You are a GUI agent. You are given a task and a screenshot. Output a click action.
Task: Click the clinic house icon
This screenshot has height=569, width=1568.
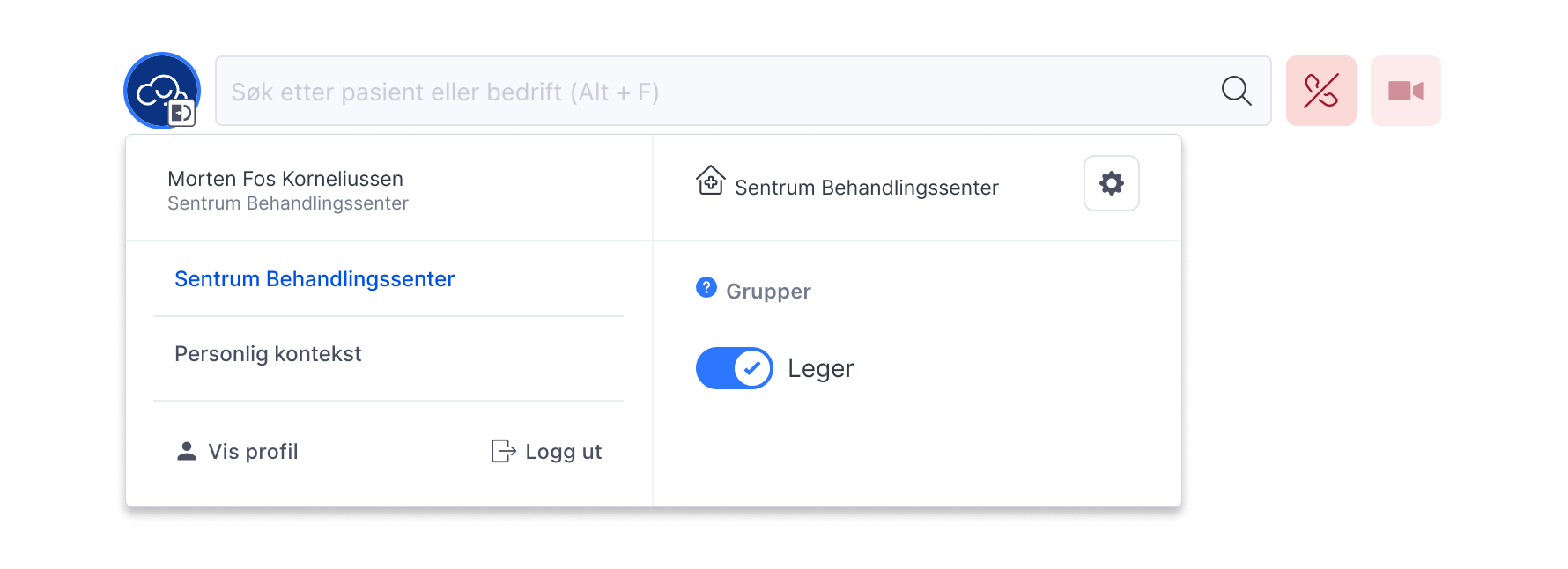[710, 181]
